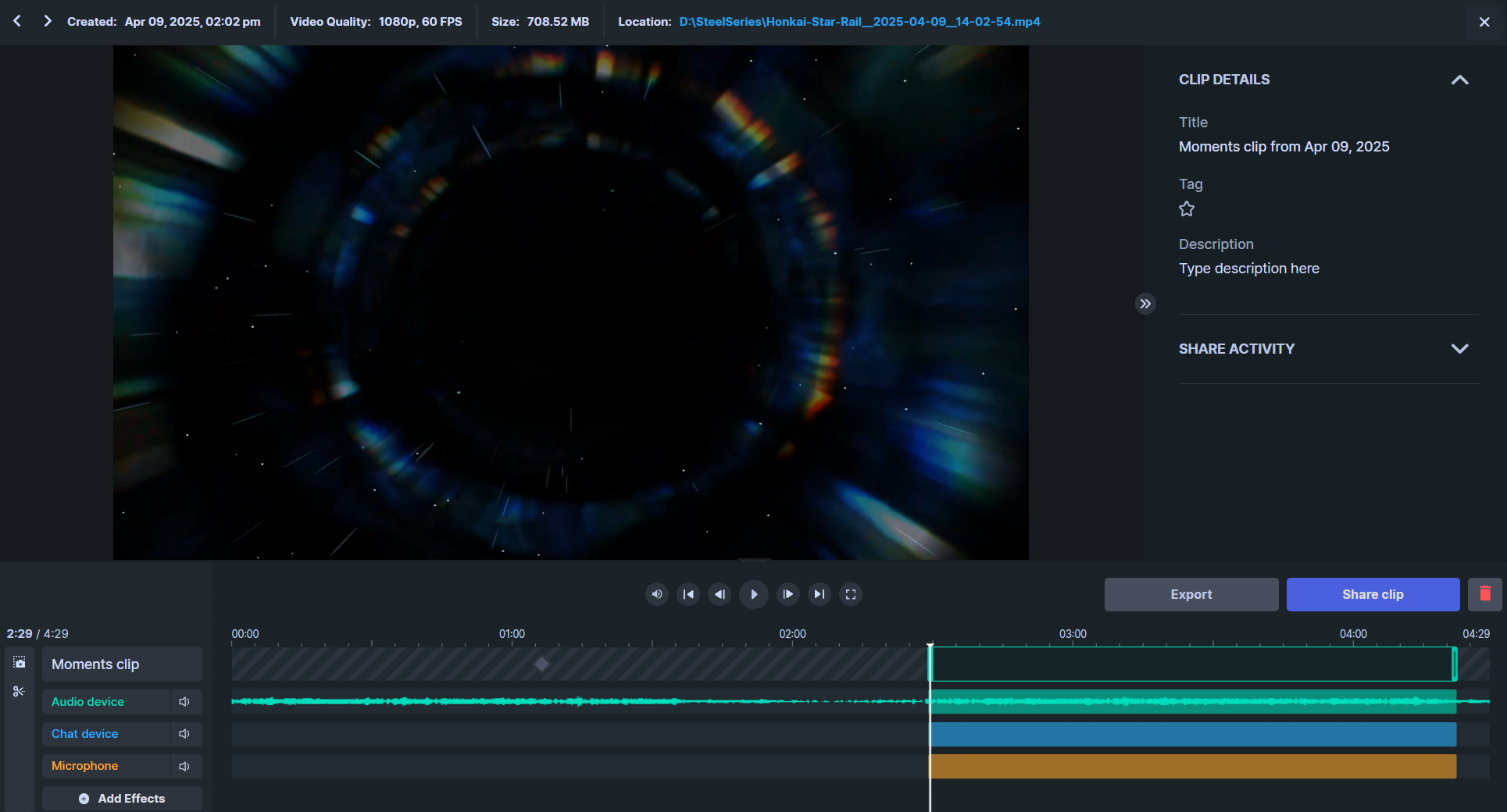This screenshot has width=1507, height=812.
Task: Mute the Microphone track
Action: coord(184,766)
